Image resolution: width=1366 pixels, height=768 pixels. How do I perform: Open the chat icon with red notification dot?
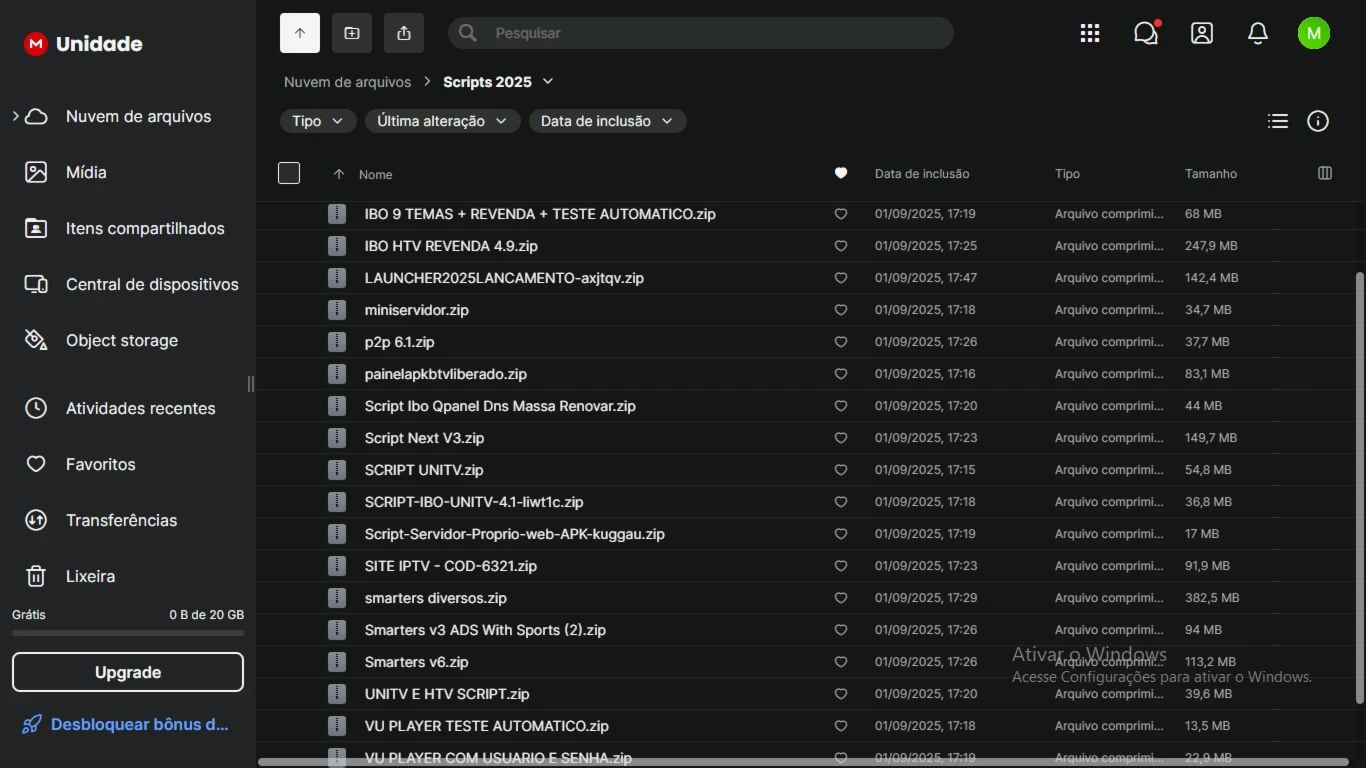click(1146, 33)
